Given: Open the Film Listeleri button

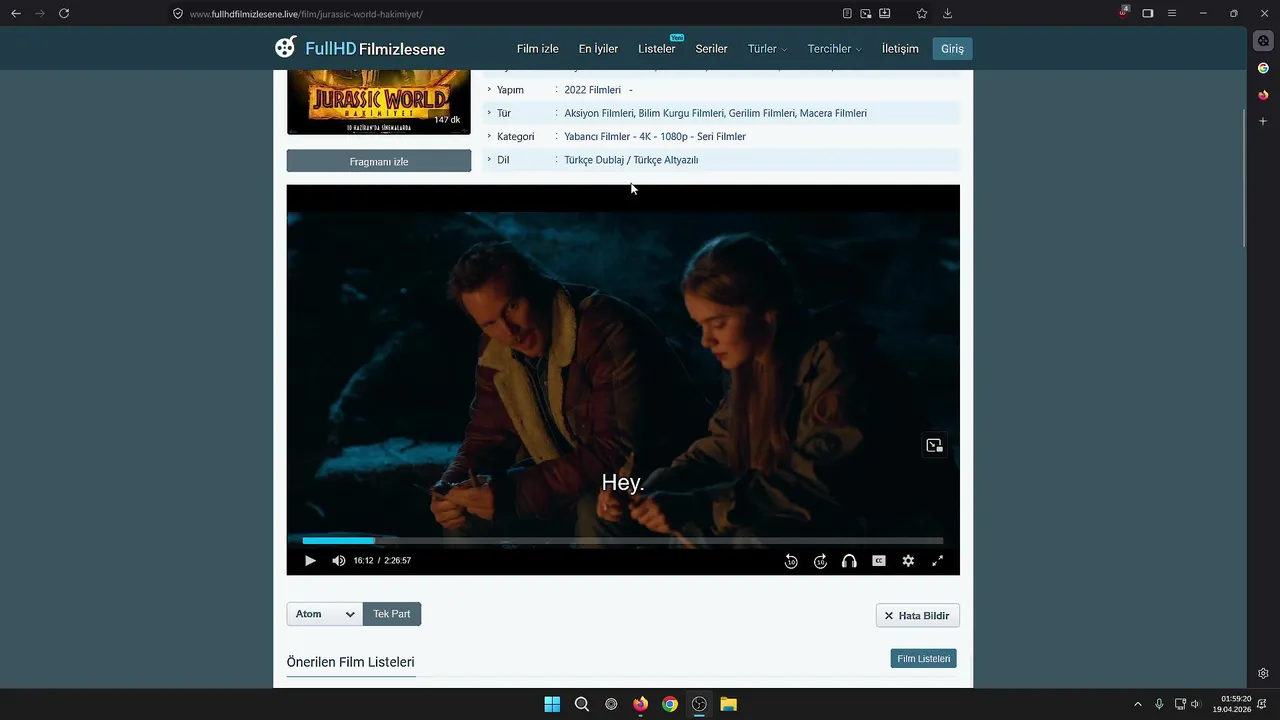Looking at the screenshot, I should click(923, 658).
